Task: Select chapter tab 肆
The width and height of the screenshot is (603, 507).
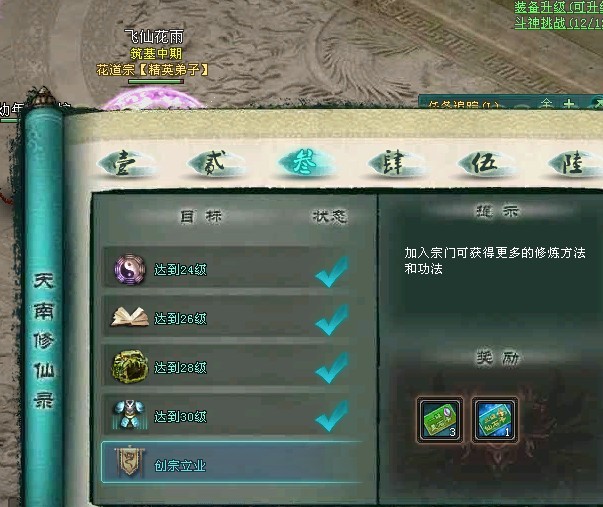Action: (x=395, y=163)
